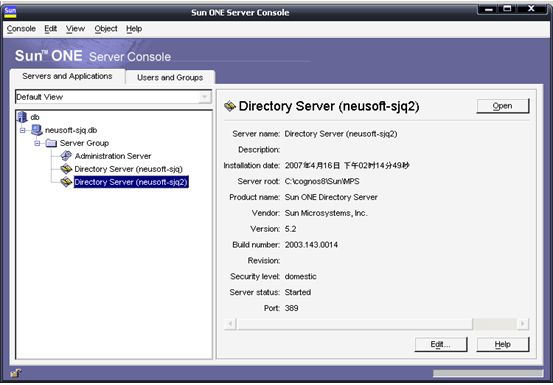This screenshot has width=553, height=385.
Task: Click the Directory Server icon beside panel heading
Action: click(x=230, y=106)
